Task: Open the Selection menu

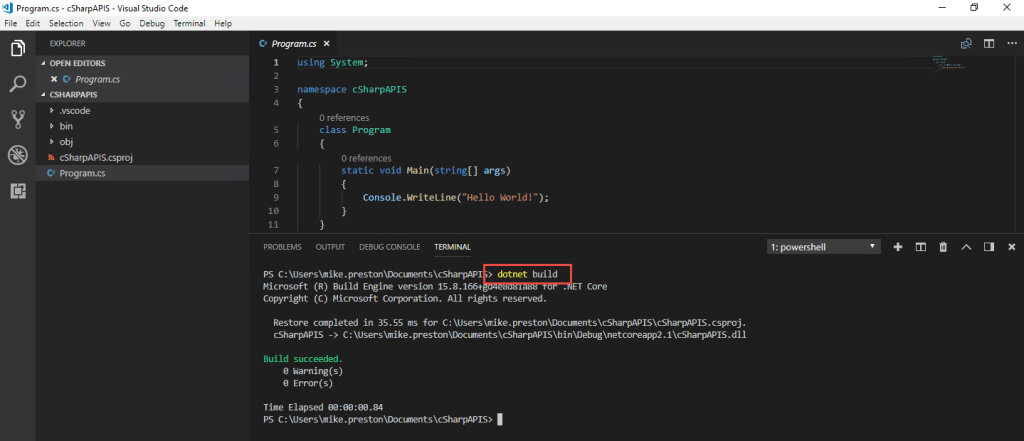Action: pos(66,23)
